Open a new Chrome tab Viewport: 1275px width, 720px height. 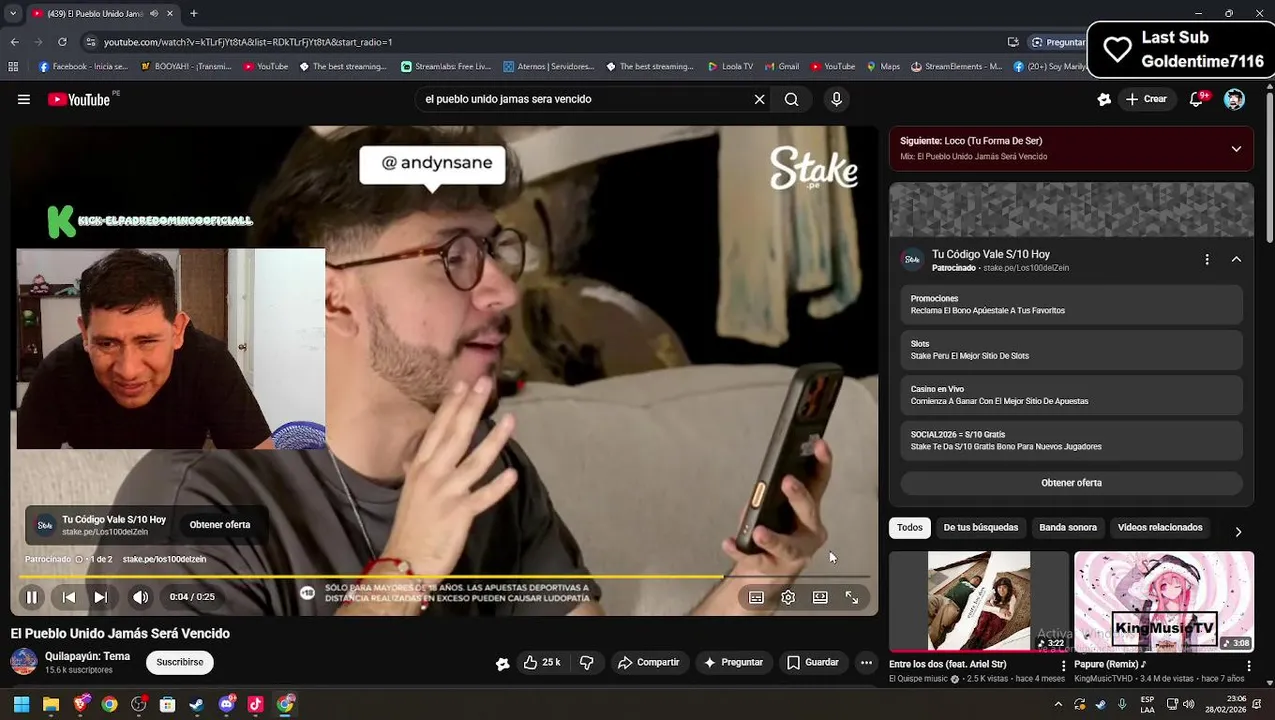point(194,13)
